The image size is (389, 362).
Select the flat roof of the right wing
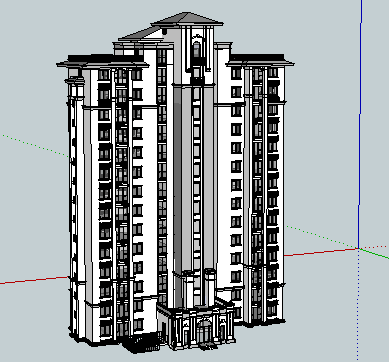260,60
